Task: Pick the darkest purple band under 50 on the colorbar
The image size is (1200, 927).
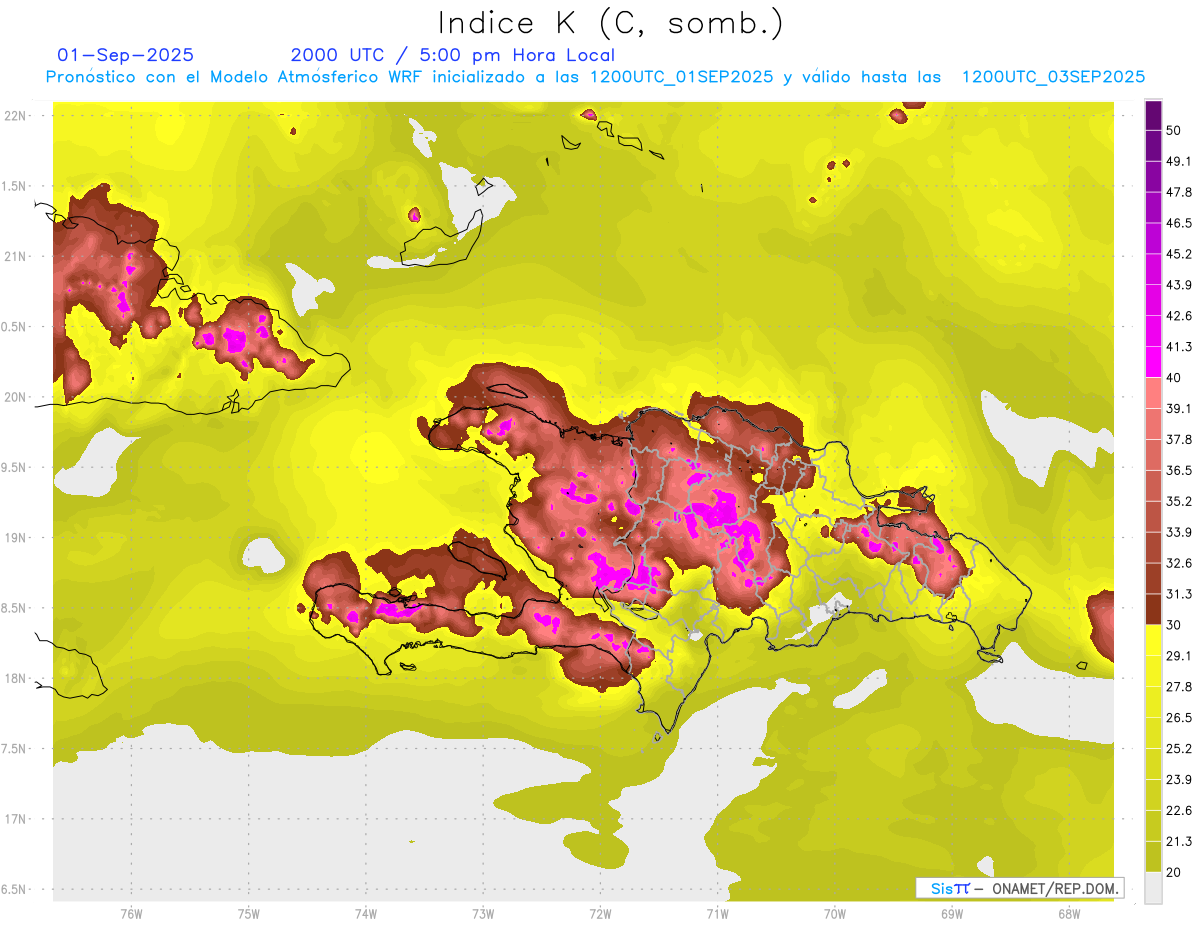Action: (1153, 116)
